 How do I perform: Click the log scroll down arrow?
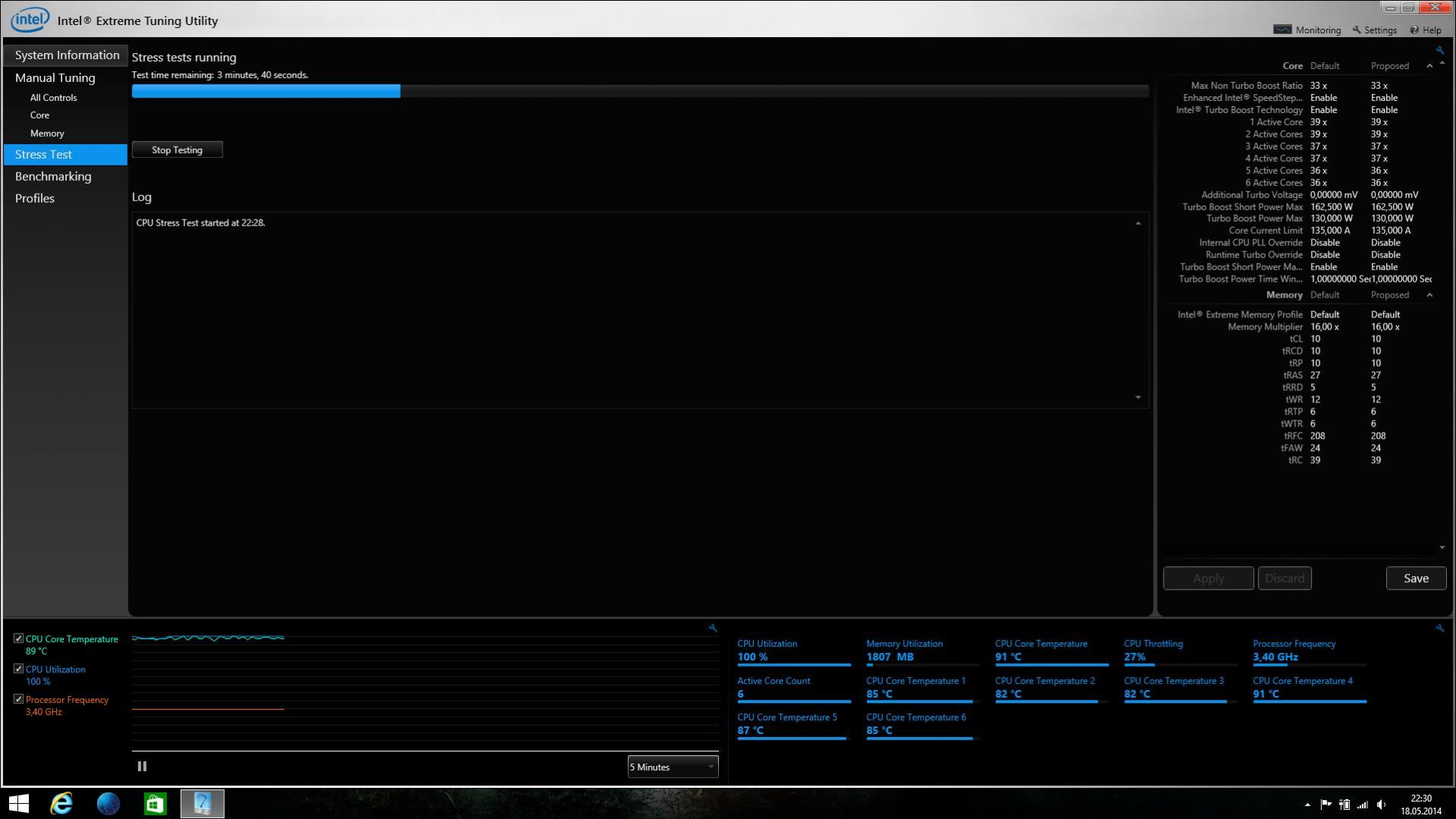[1137, 397]
